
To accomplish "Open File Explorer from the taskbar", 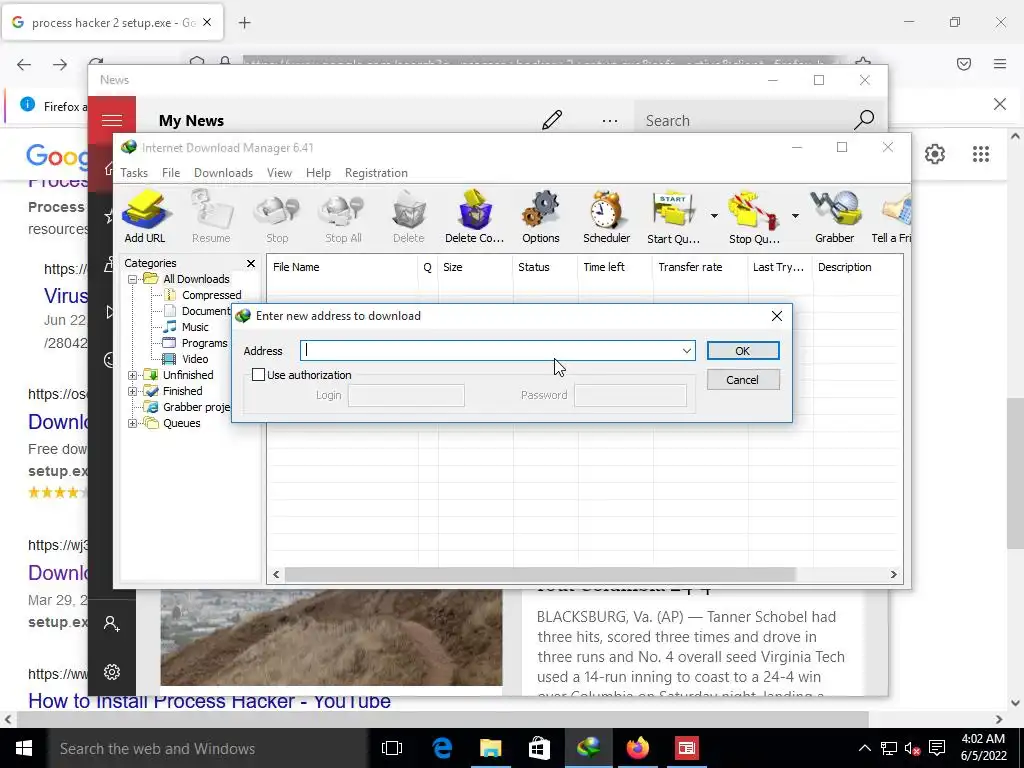I will point(490,748).
